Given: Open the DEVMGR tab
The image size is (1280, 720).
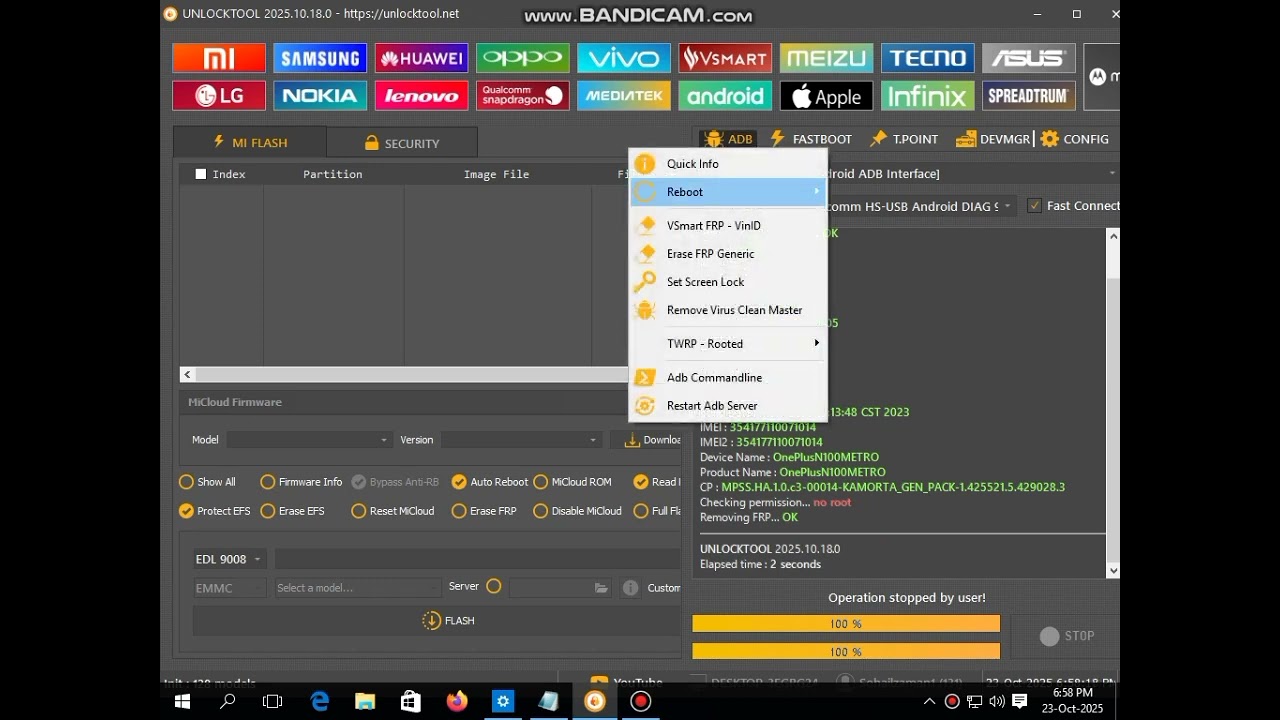Looking at the screenshot, I should [993, 139].
